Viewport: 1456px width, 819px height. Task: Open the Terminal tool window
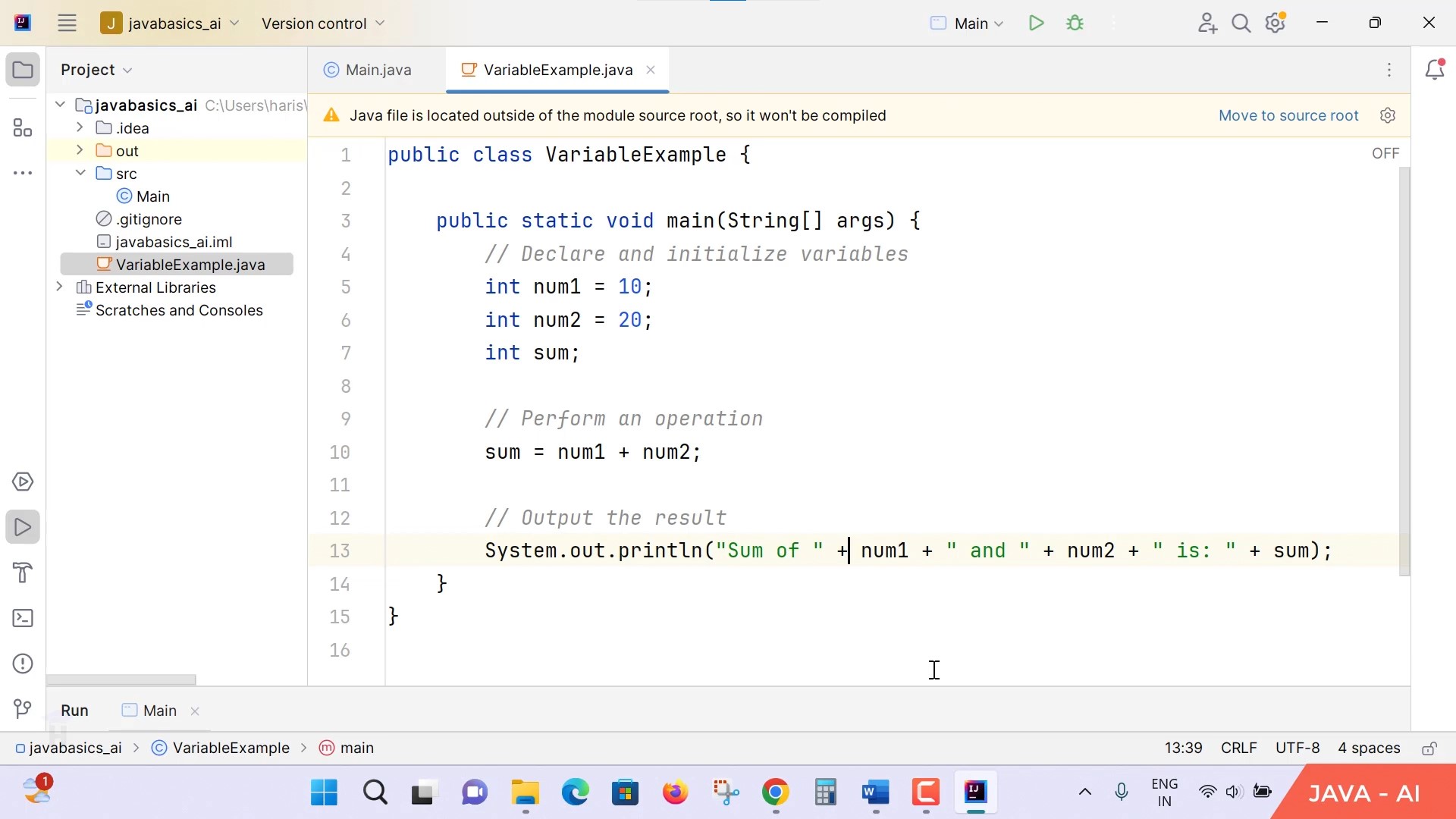pos(23,618)
